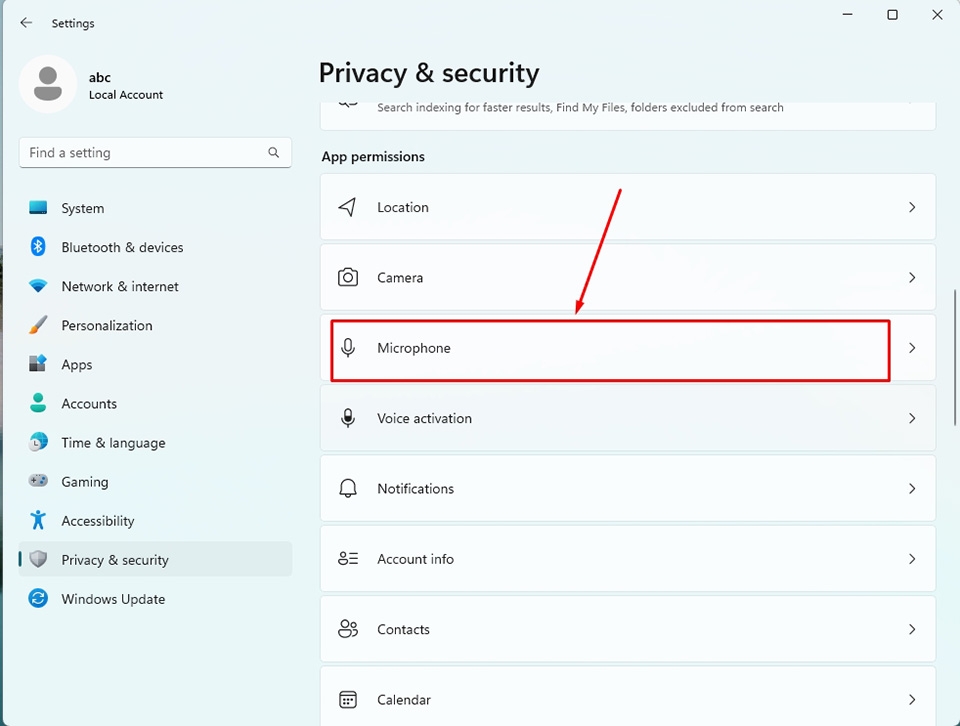Open Windows Update page
Viewport: 960px width, 726px height.
[156, 599]
